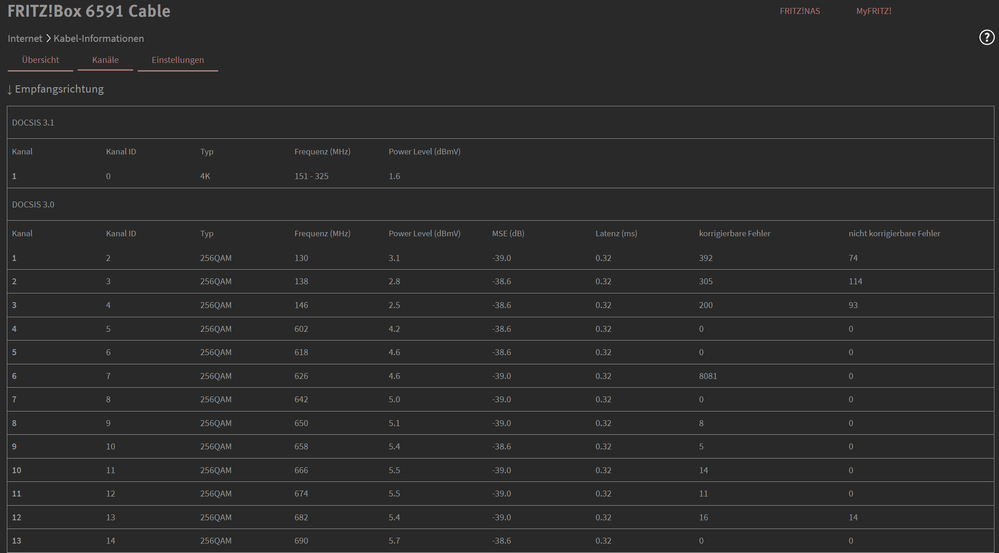The height and width of the screenshot is (553, 999).
Task: Select power level 5.0 cell
Action: tap(394, 399)
